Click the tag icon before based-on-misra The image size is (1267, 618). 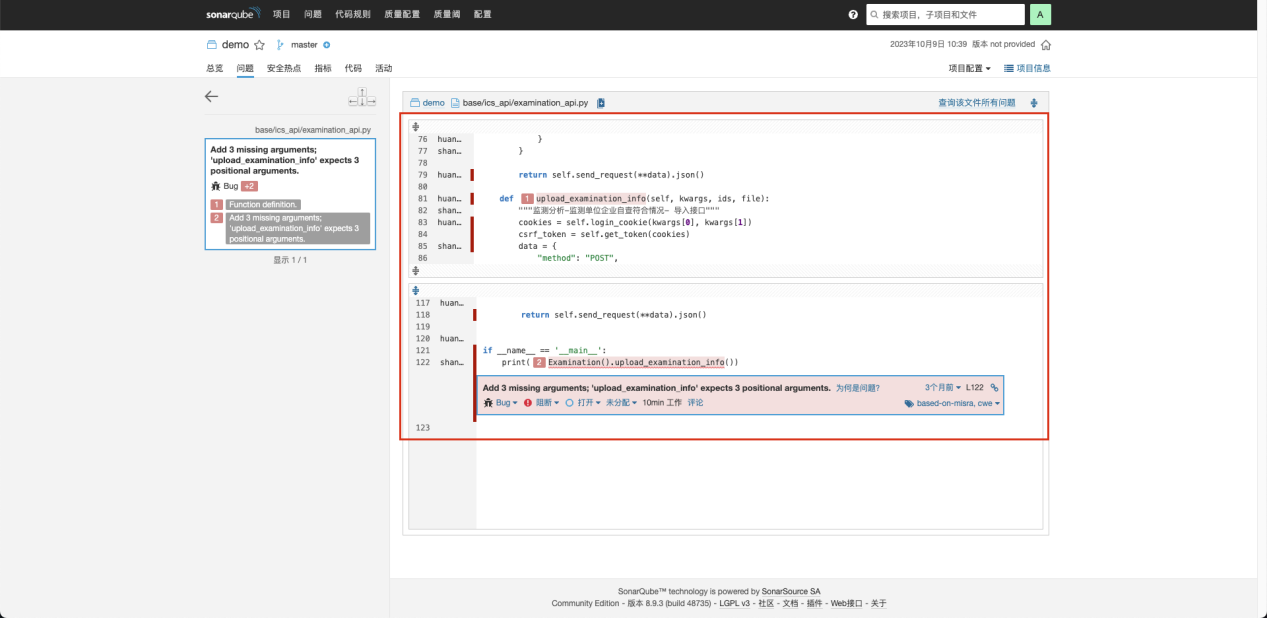(908, 403)
